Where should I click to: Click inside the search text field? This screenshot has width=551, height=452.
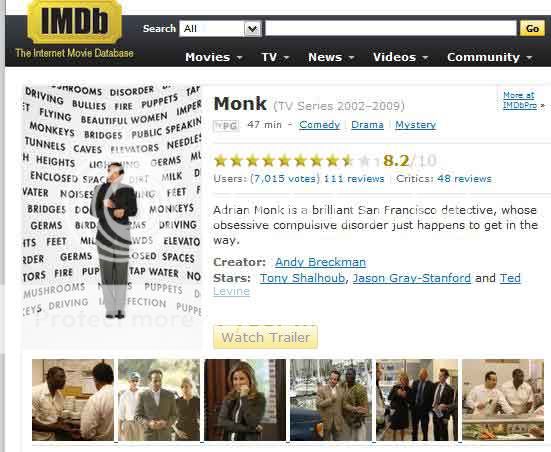(391, 28)
